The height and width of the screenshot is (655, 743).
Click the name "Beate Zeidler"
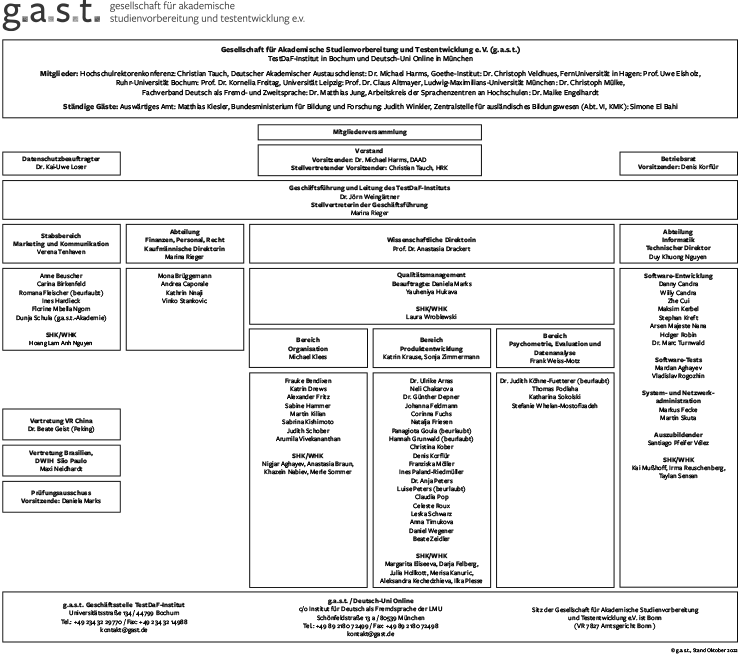point(431,539)
